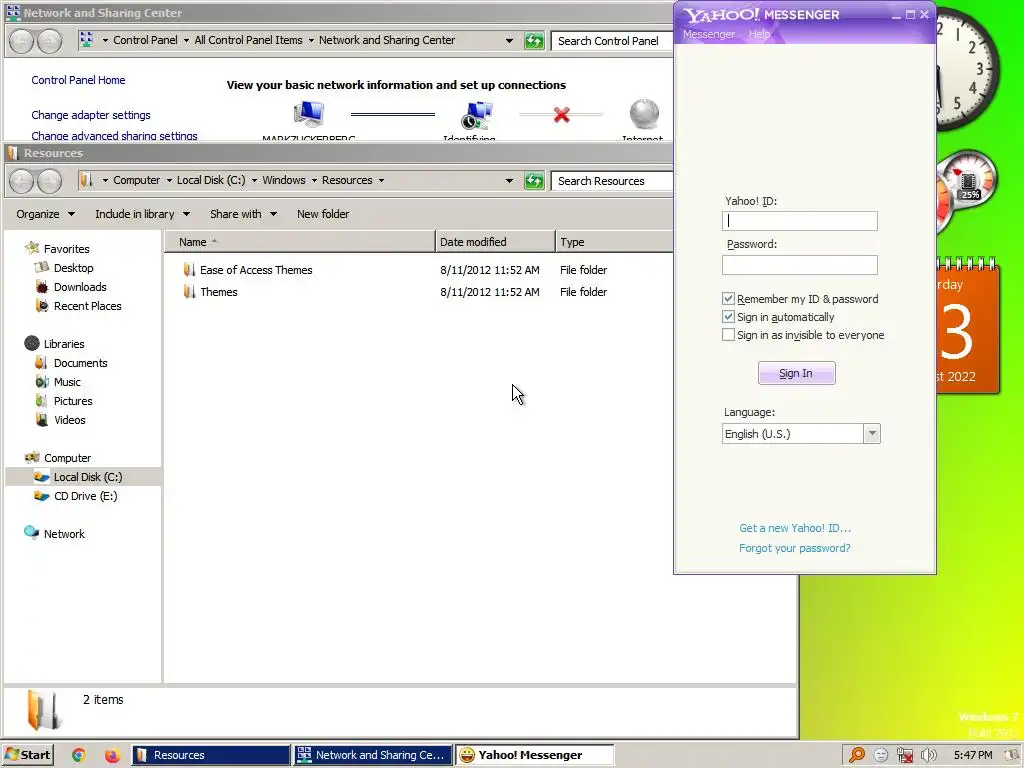Toggle Sign in automatically checkbox
Image resolution: width=1024 pixels, height=768 pixels.
click(728, 317)
